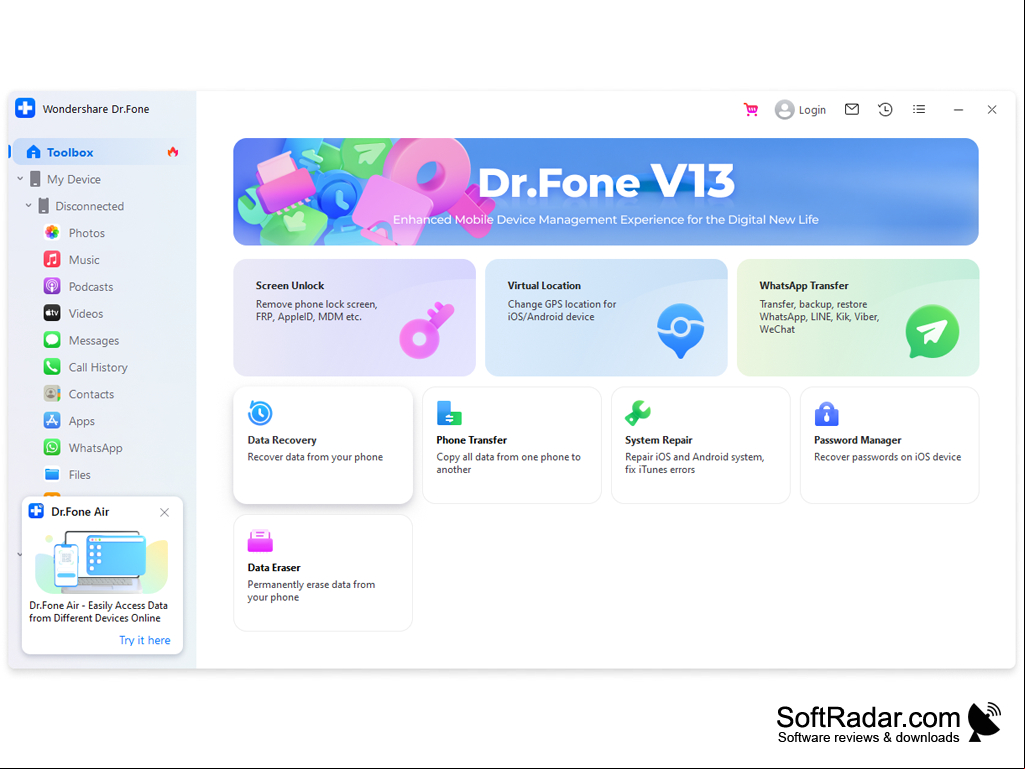
Task: Open Contacts label in sidebar
Action: 92,394
